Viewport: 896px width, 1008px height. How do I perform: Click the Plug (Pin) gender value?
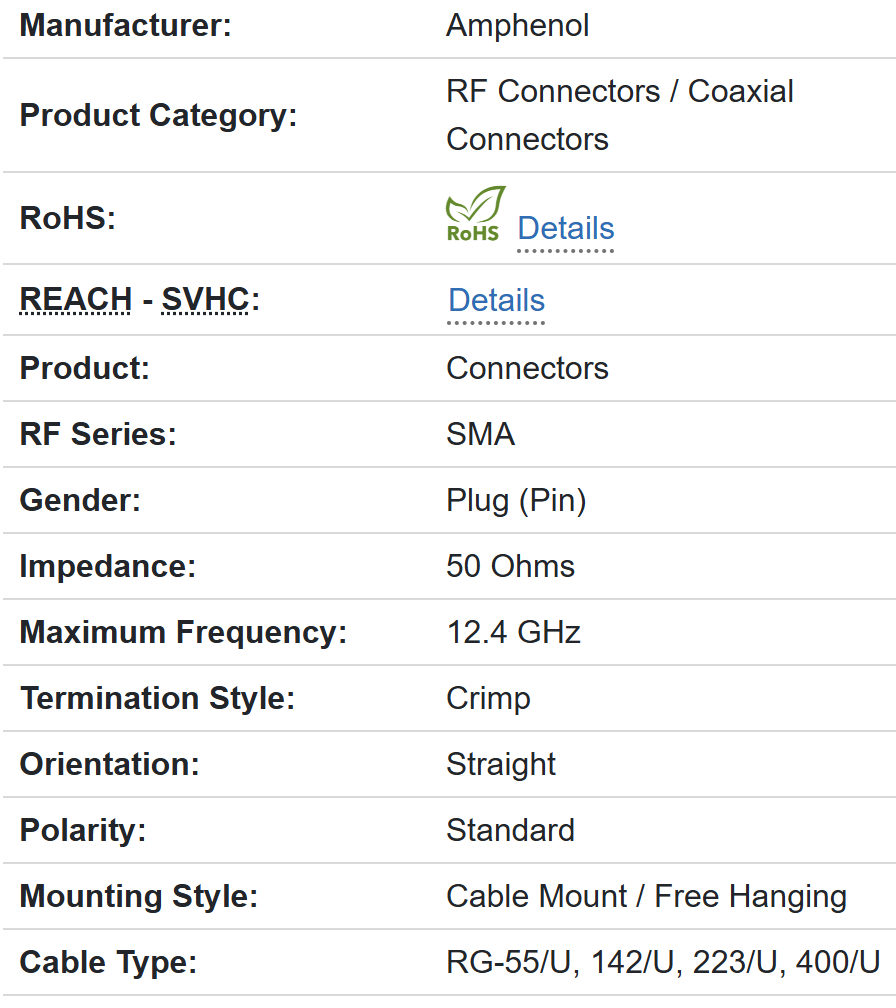pos(516,500)
